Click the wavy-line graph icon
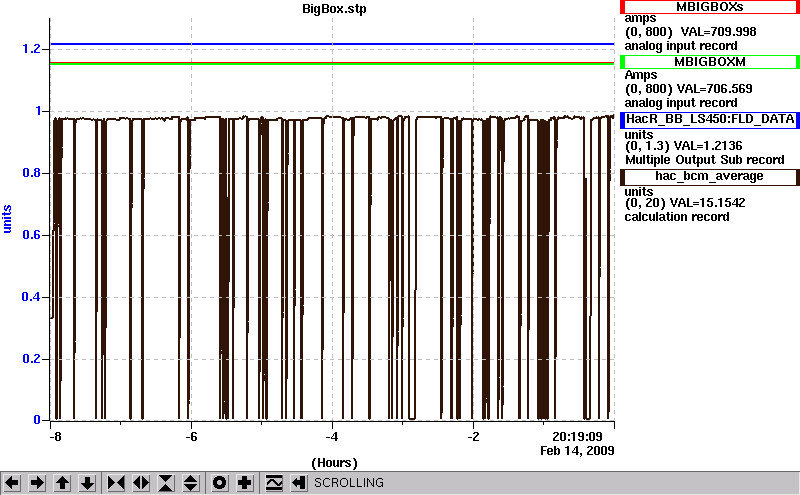Screen dimensions: 800x495 click(x=274, y=483)
